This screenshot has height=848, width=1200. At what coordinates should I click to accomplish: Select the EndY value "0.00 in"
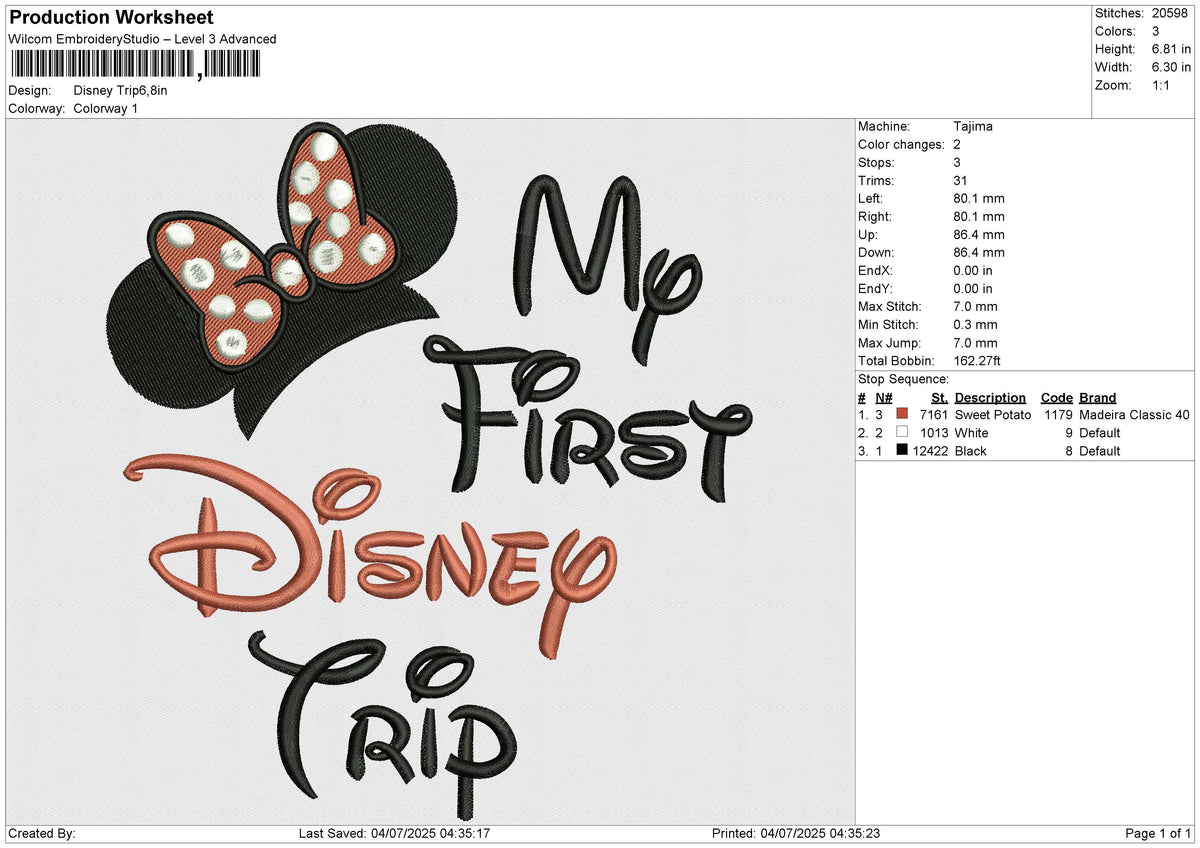click(973, 288)
